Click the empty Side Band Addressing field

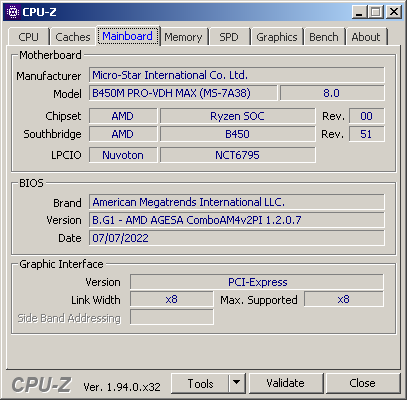point(172,317)
